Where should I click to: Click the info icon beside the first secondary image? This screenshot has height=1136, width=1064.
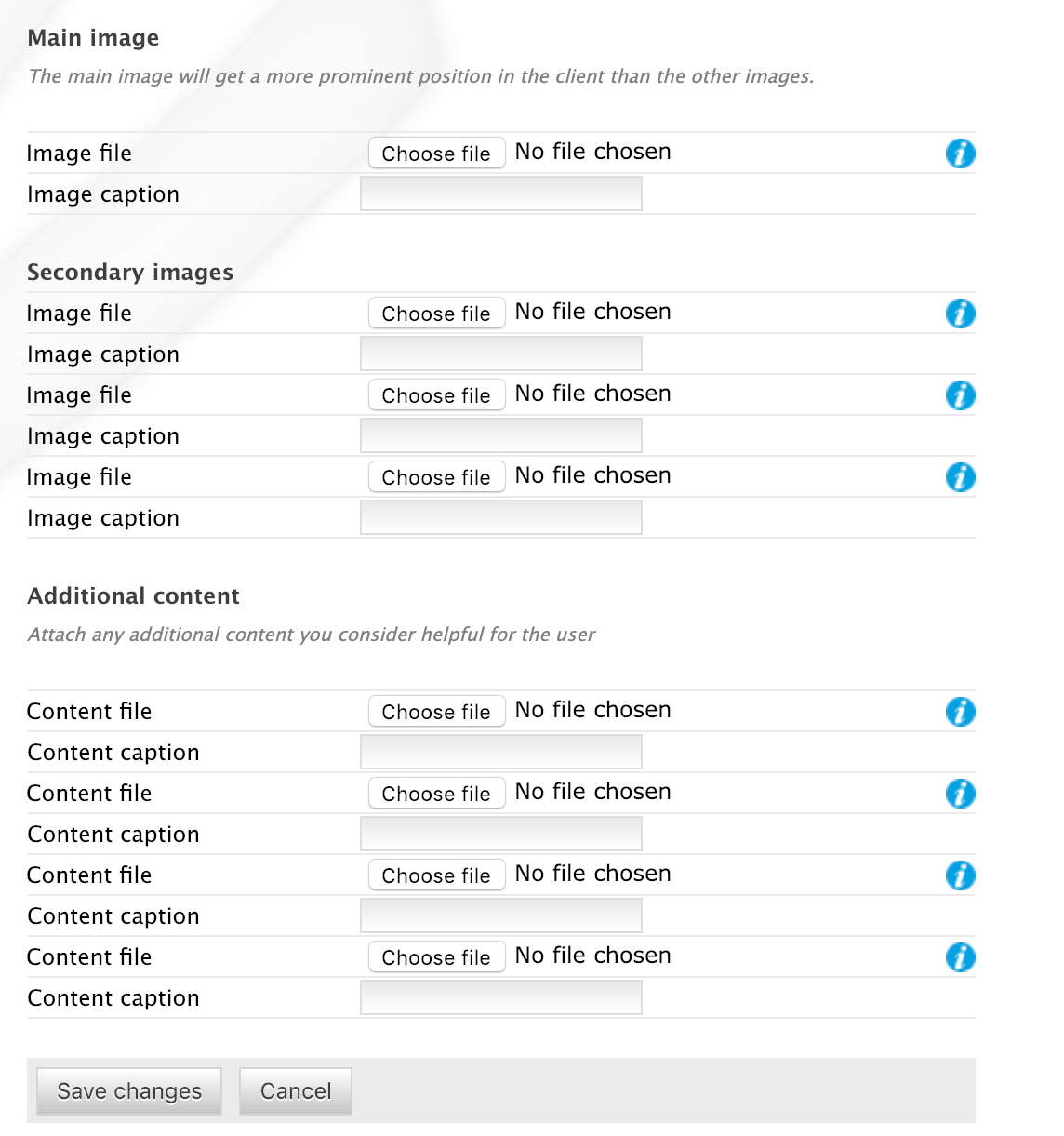[x=960, y=314]
